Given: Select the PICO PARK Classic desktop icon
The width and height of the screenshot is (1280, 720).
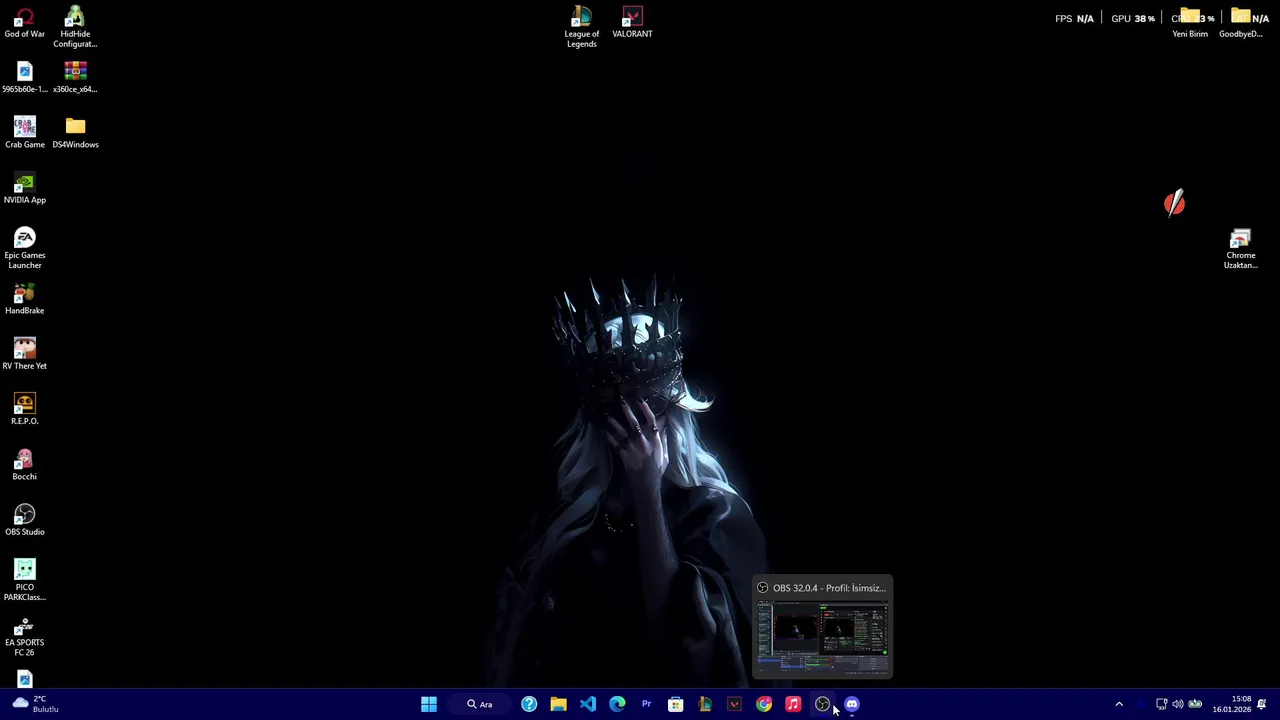Looking at the screenshot, I should pyautogui.click(x=24, y=580).
